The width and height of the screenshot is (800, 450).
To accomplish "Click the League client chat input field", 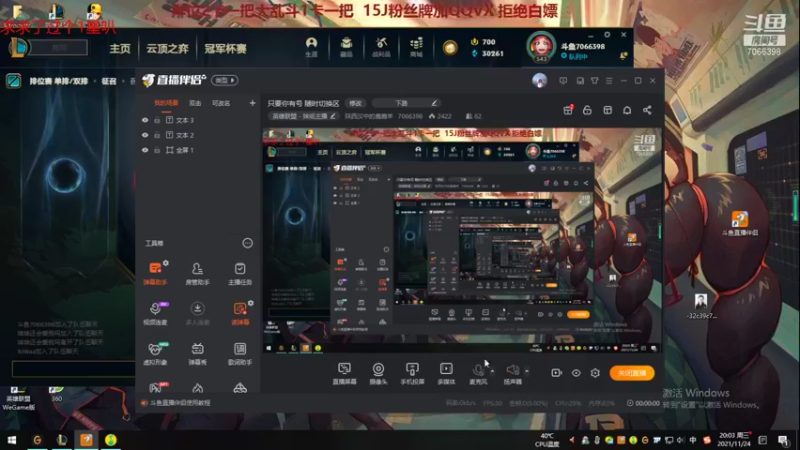I will pyautogui.click(x=73, y=368).
